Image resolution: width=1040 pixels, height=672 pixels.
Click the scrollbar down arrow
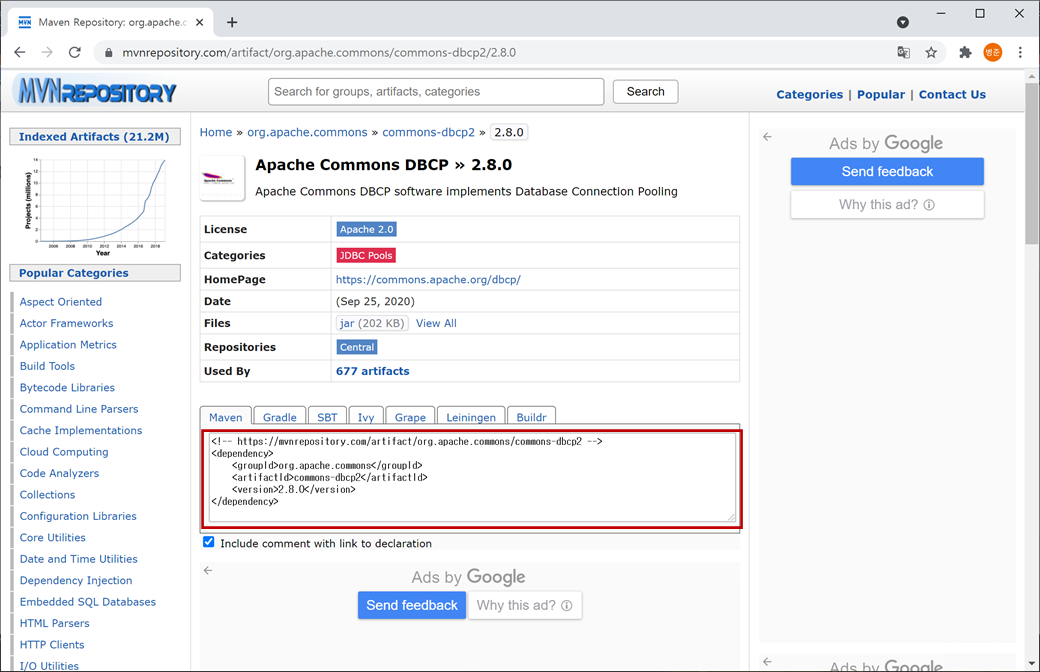1031,663
